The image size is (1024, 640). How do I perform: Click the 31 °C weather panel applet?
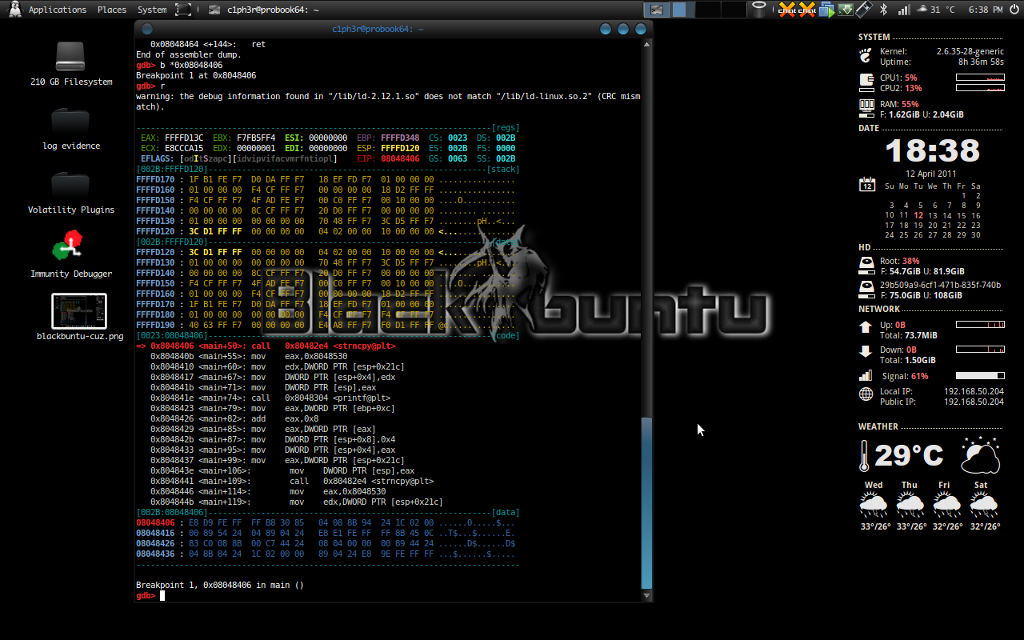click(936, 10)
